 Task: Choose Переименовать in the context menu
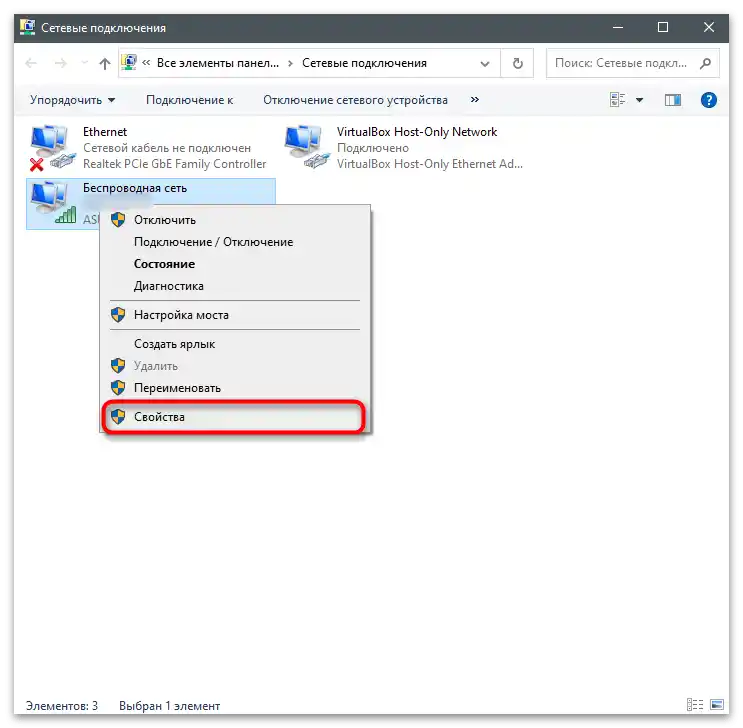235,388
